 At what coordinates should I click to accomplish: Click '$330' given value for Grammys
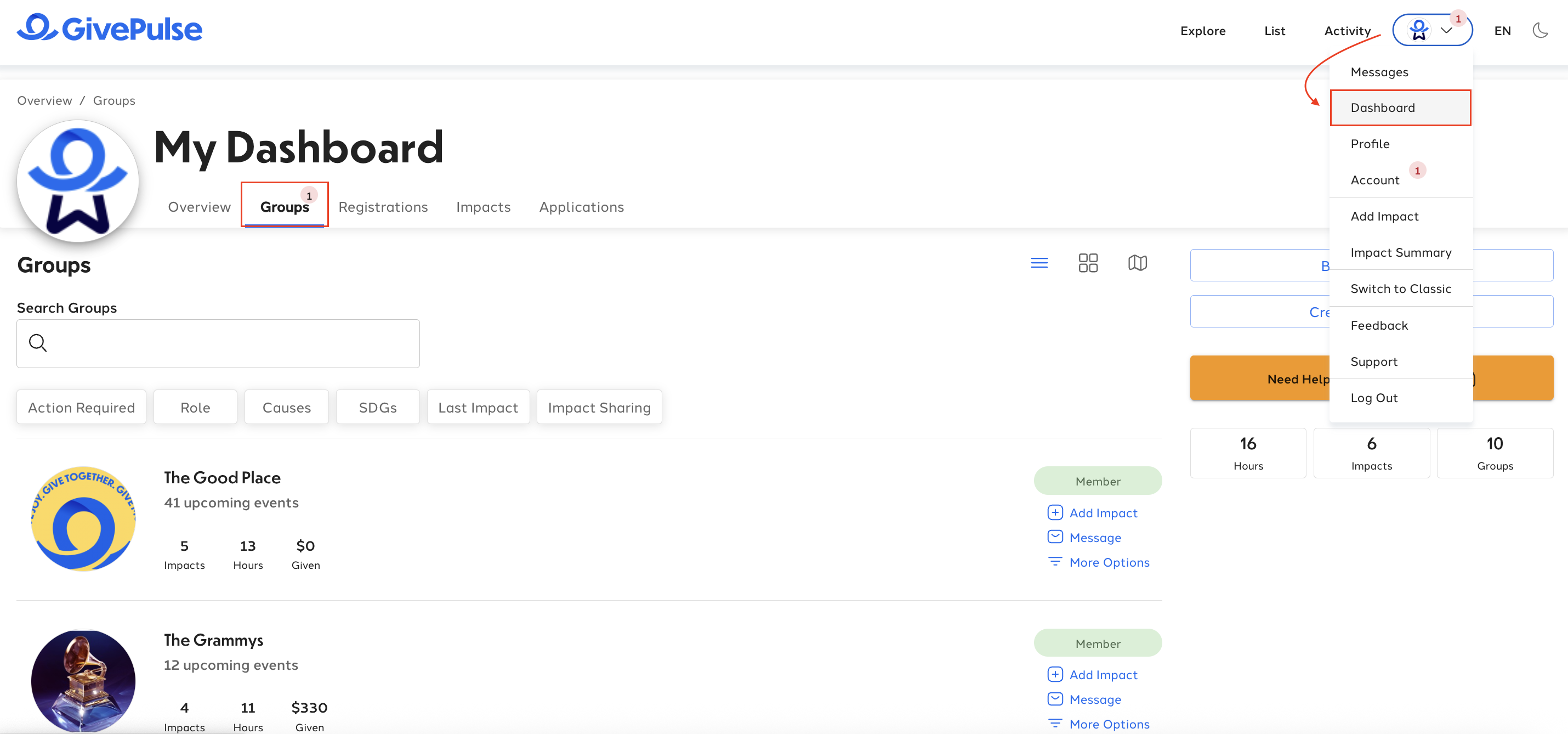click(309, 707)
